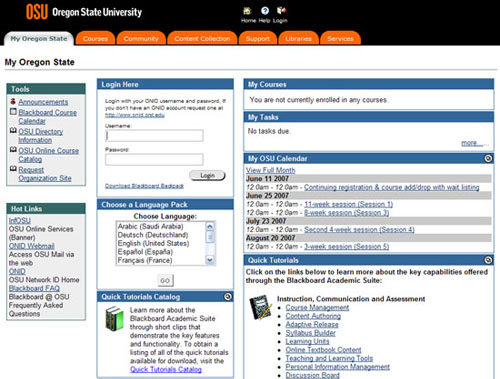Open OSU Online Course Catalog link
This screenshot has height=379, width=500.
point(49,155)
